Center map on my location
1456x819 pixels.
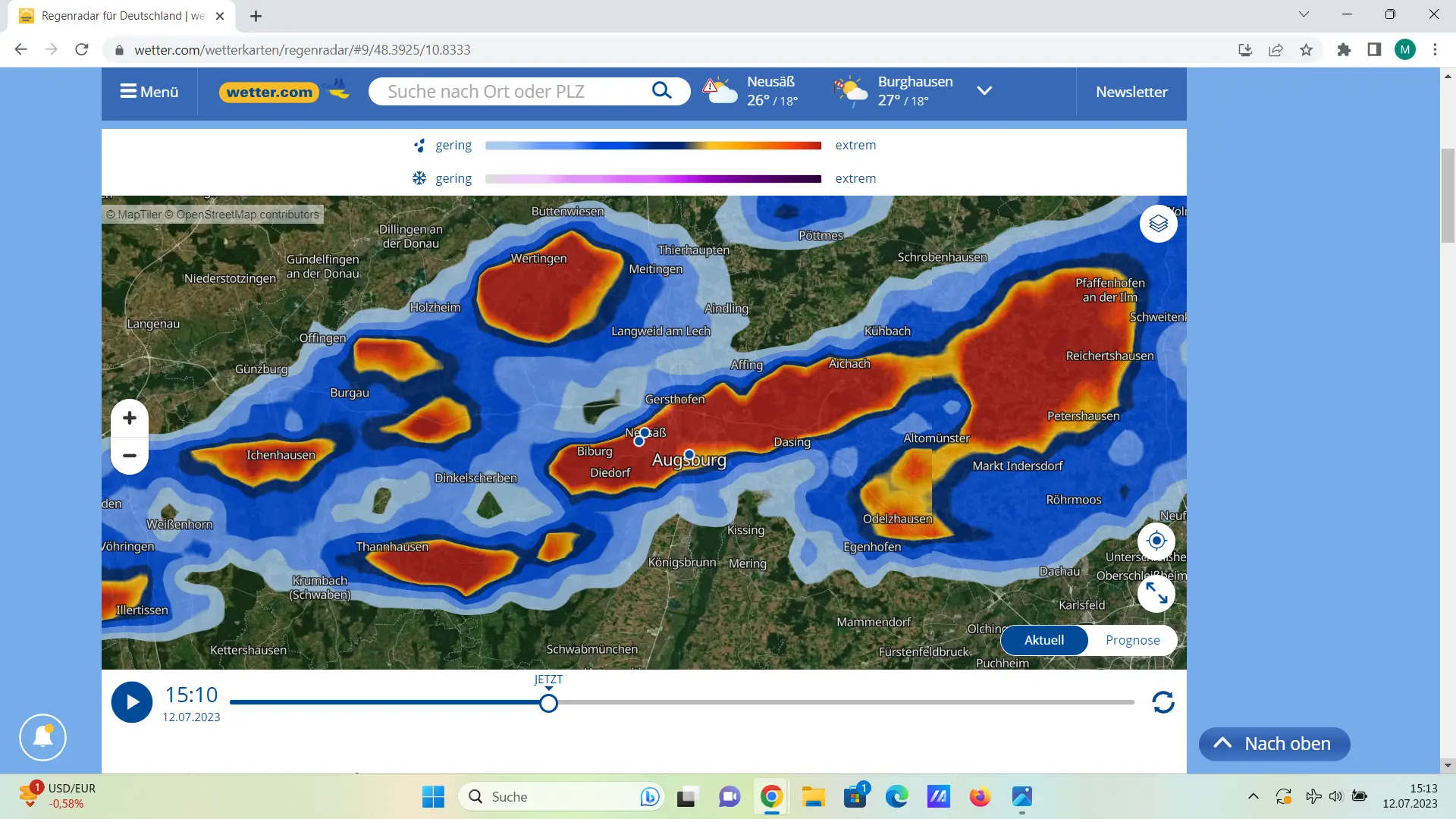[1156, 541]
